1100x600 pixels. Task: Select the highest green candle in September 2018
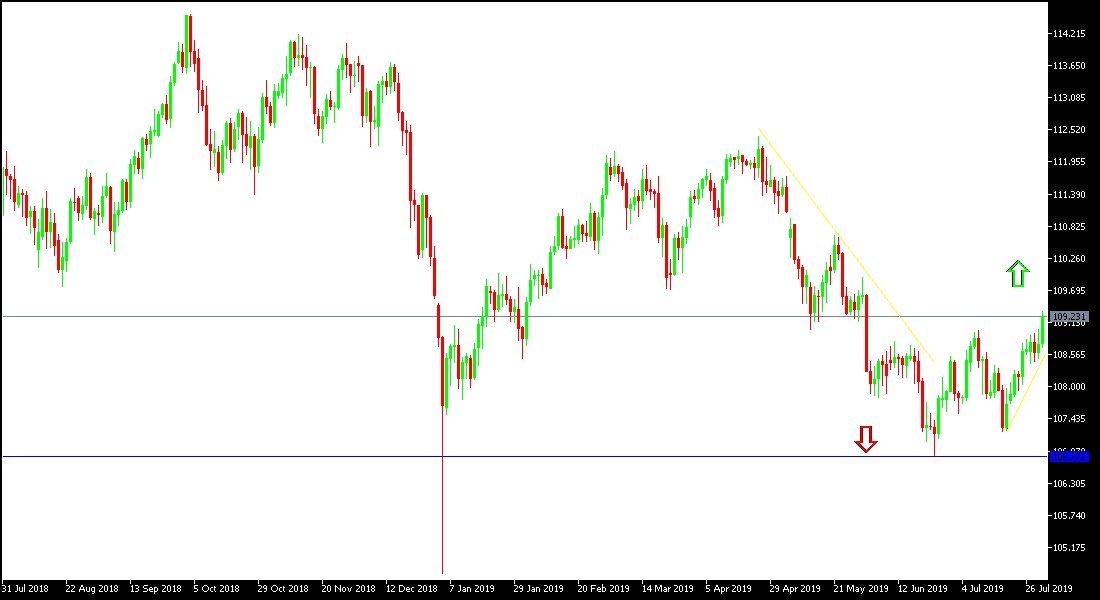click(x=189, y=40)
